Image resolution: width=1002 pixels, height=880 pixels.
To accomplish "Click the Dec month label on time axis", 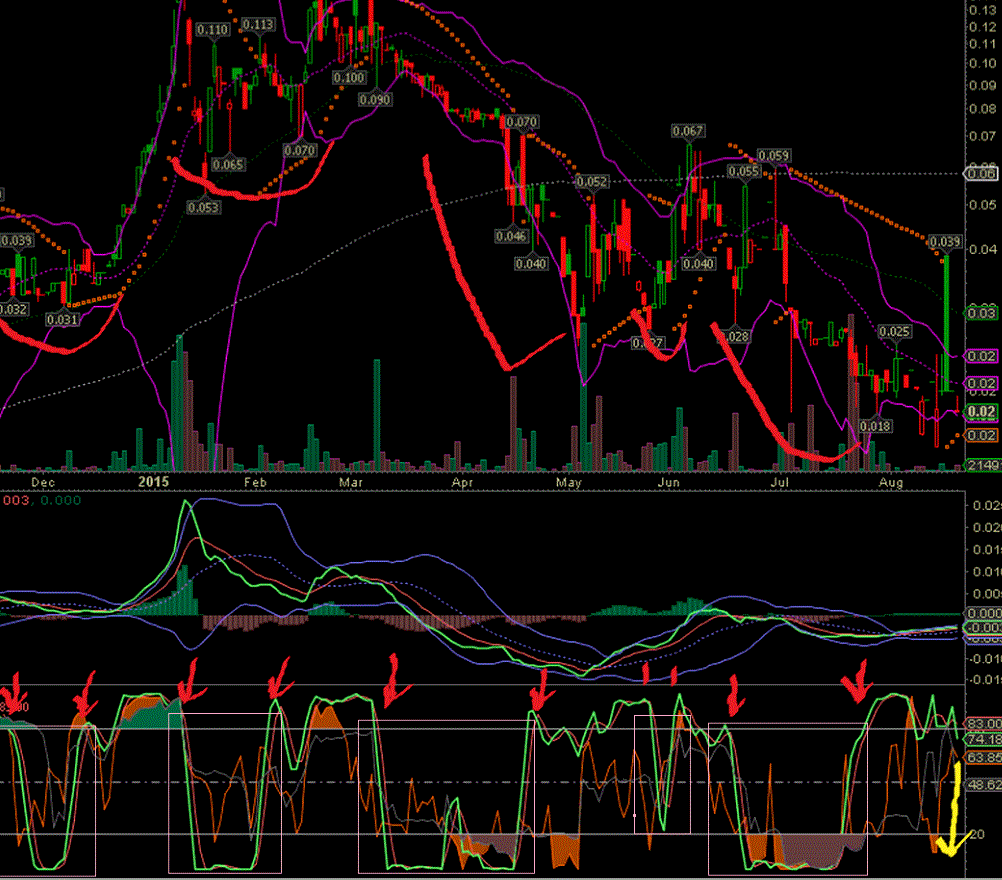I will (x=43, y=482).
